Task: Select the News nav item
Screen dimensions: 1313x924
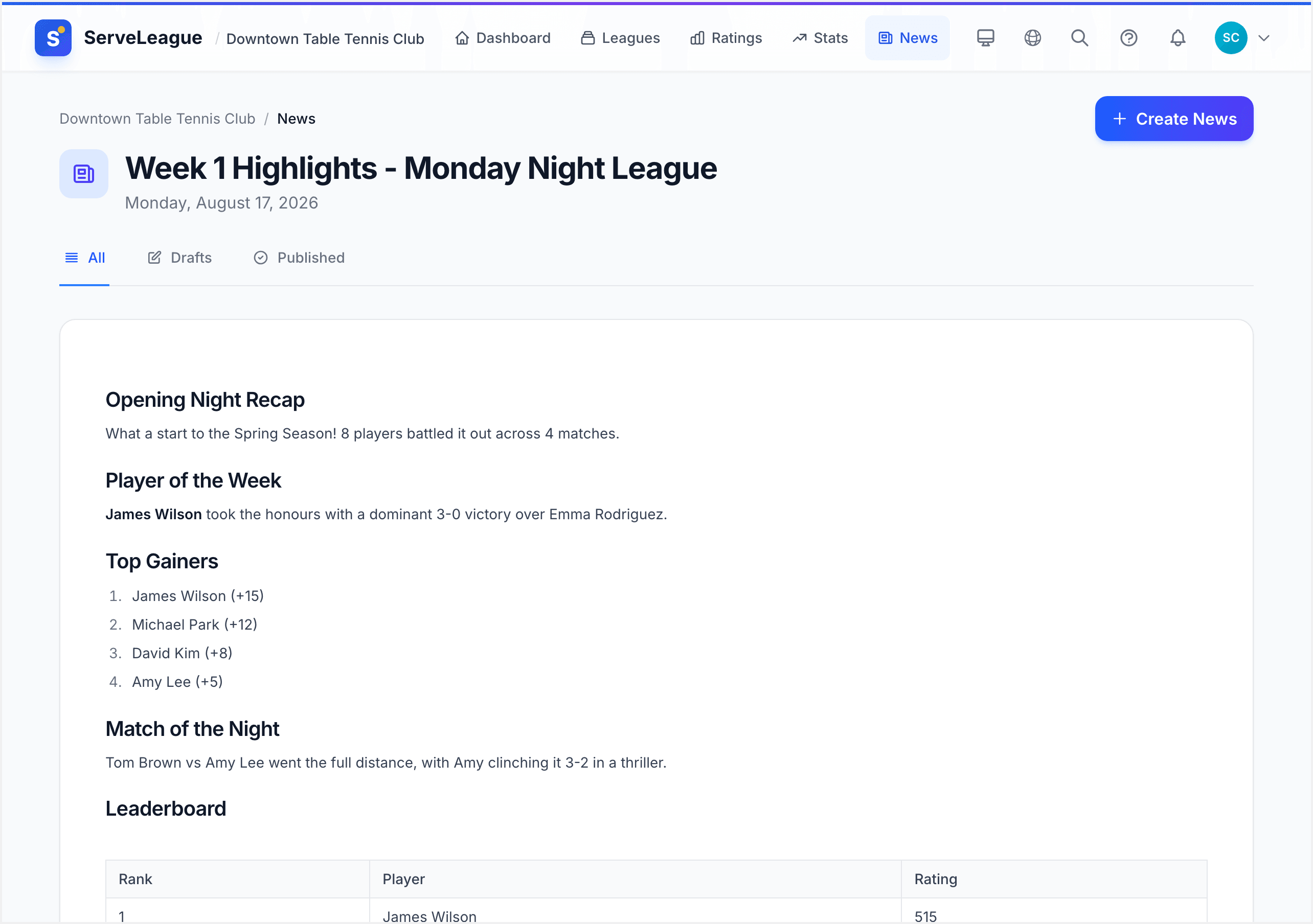Action: click(908, 38)
